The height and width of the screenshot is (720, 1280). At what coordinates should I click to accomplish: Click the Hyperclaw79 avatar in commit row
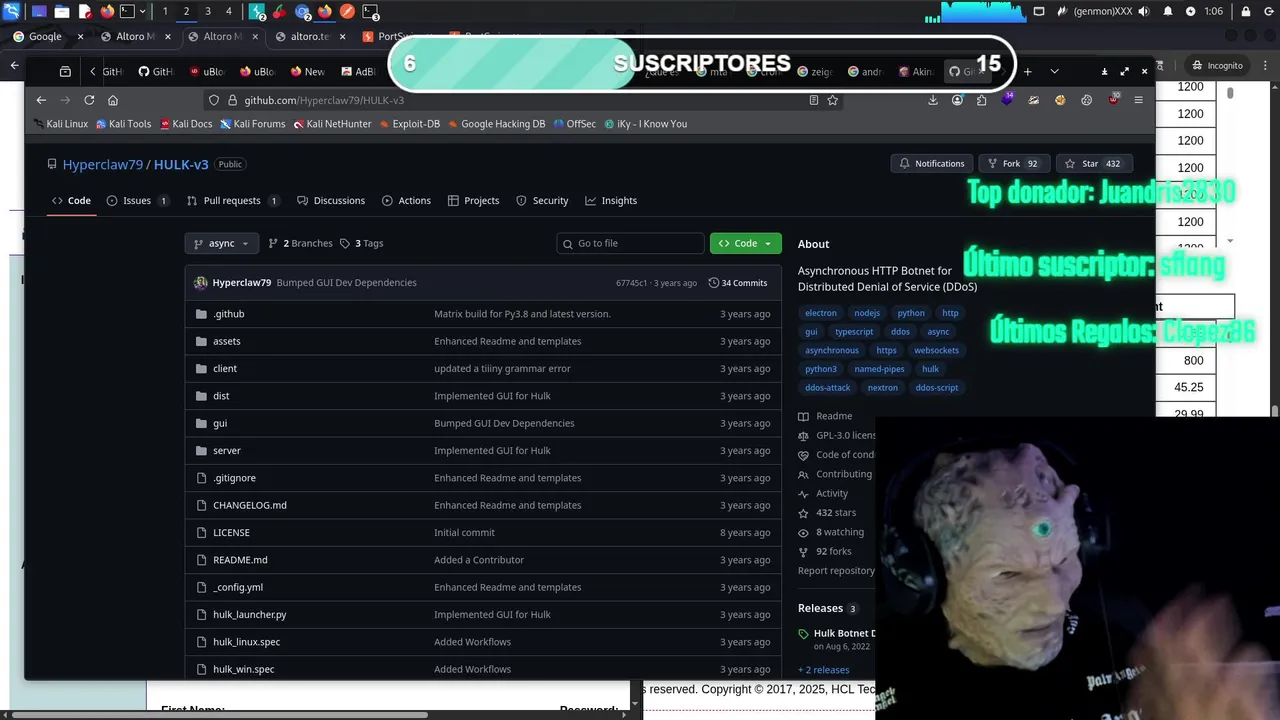pos(200,283)
